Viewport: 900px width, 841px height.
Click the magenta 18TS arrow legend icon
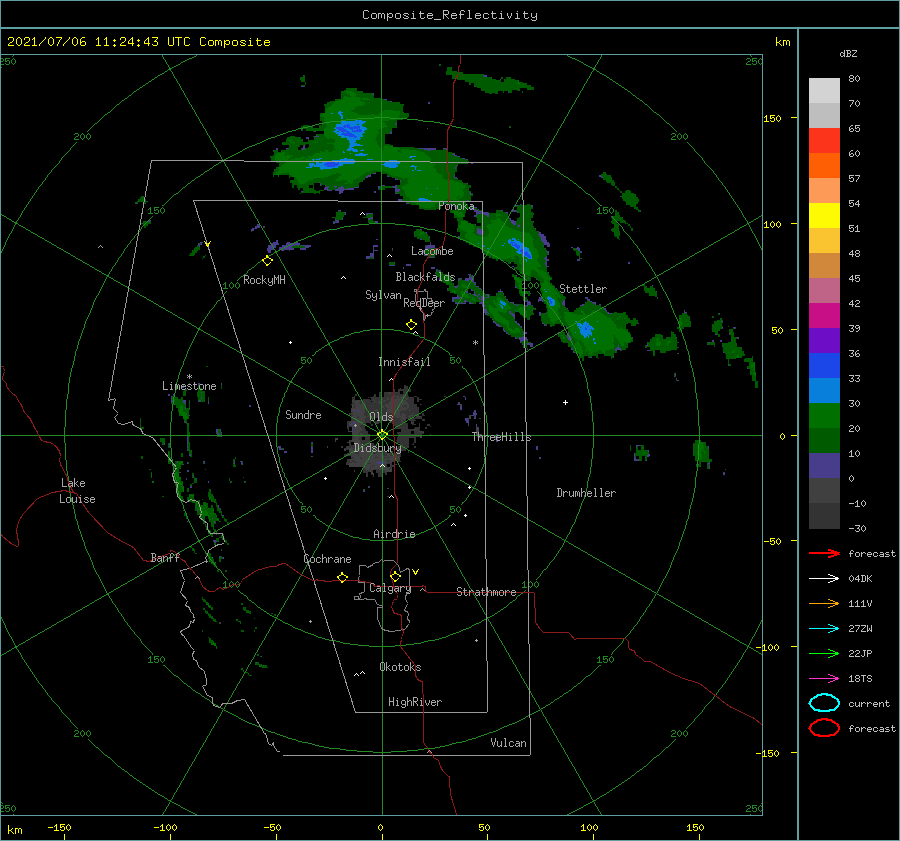824,679
